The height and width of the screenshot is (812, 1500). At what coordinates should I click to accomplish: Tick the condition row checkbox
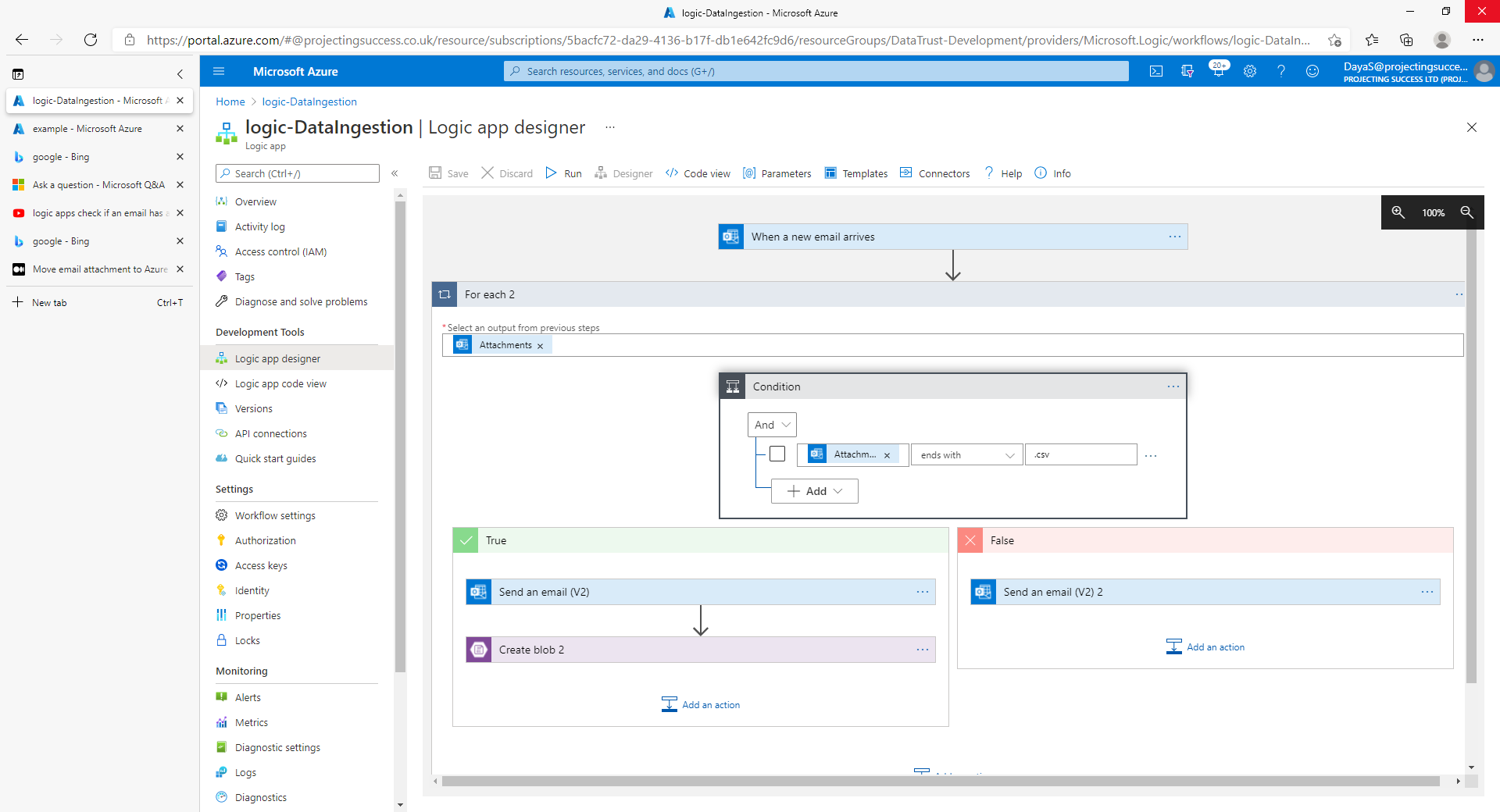777,454
